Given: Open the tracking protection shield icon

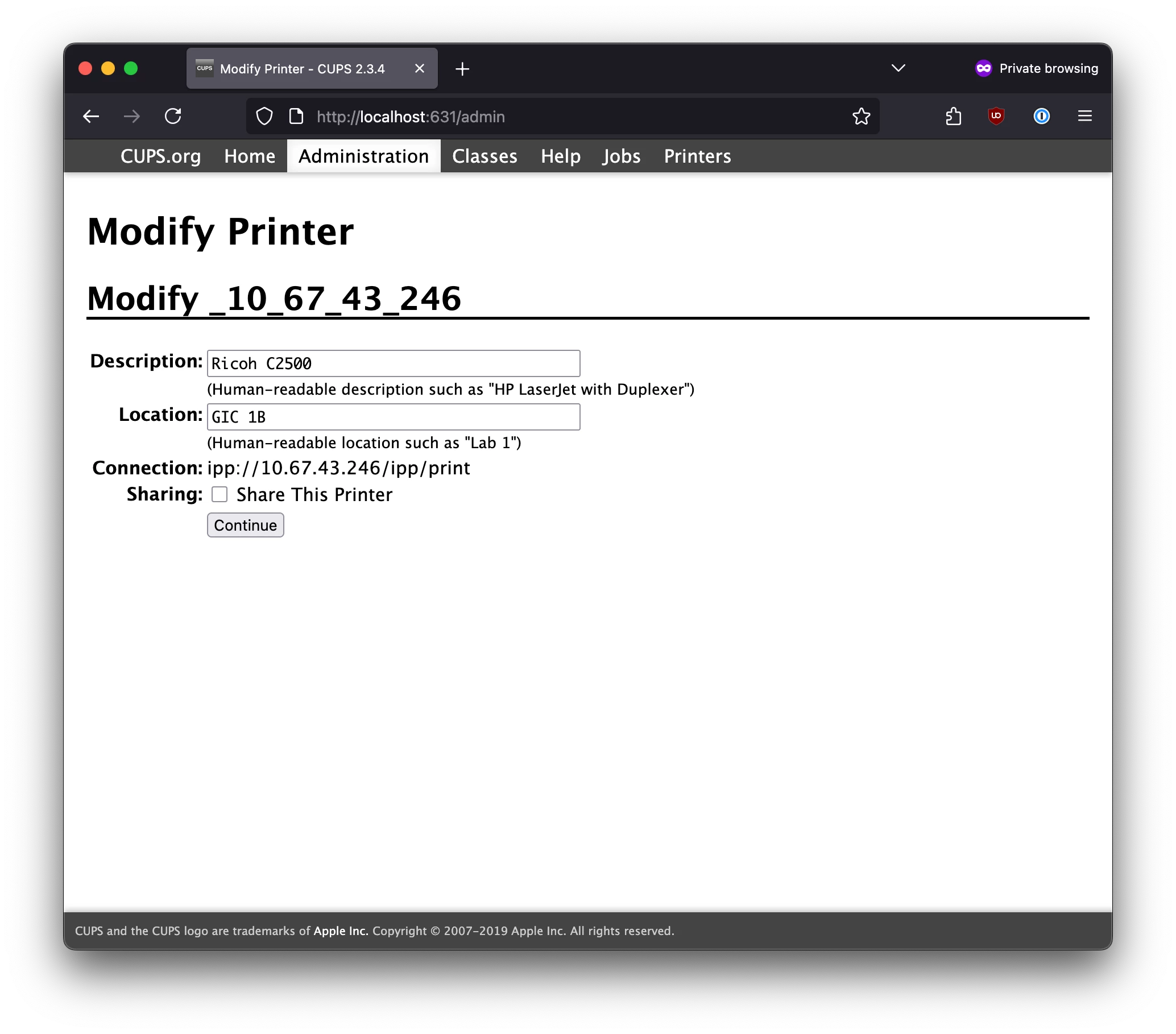Looking at the screenshot, I should coord(264,117).
